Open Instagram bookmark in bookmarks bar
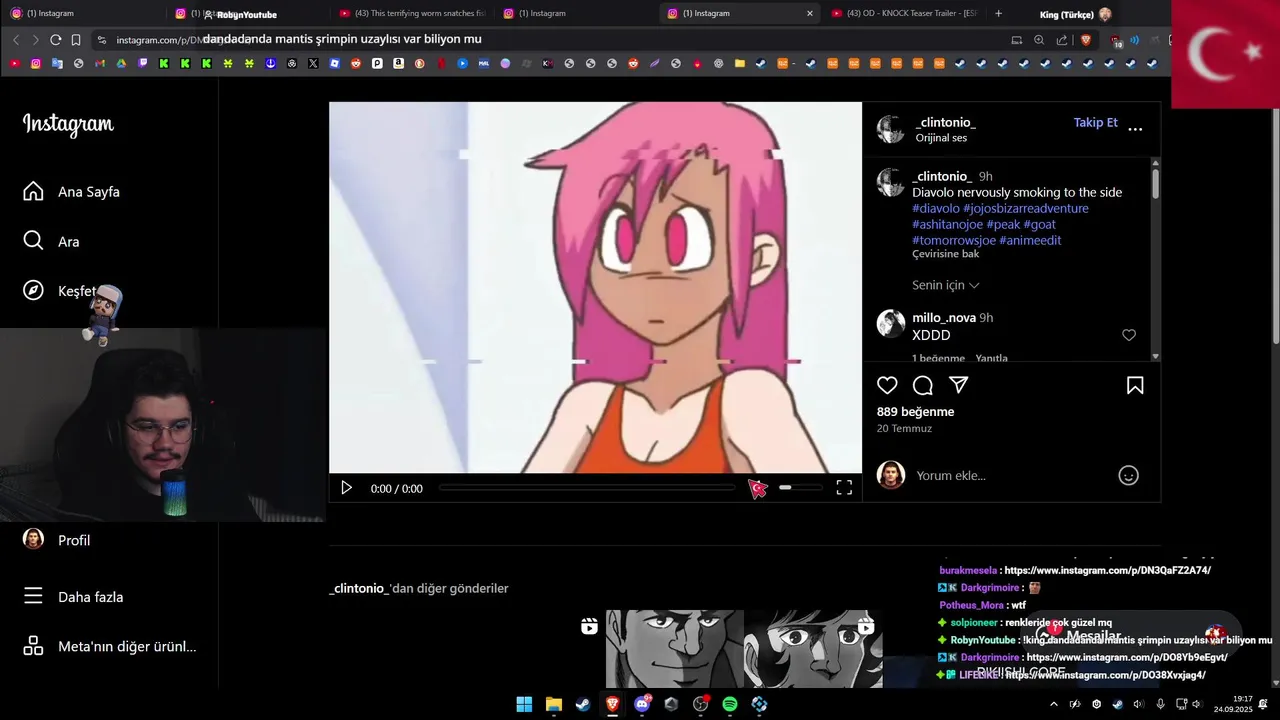The height and width of the screenshot is (720, 1280). [x=35, y=63]
